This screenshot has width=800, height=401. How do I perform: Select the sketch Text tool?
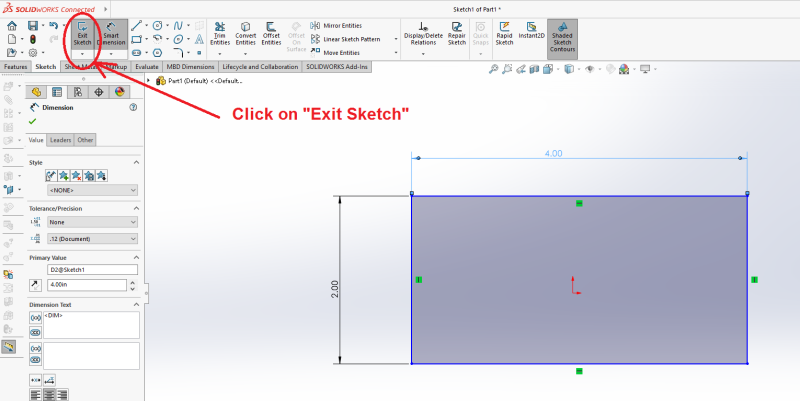pos(199,39)
